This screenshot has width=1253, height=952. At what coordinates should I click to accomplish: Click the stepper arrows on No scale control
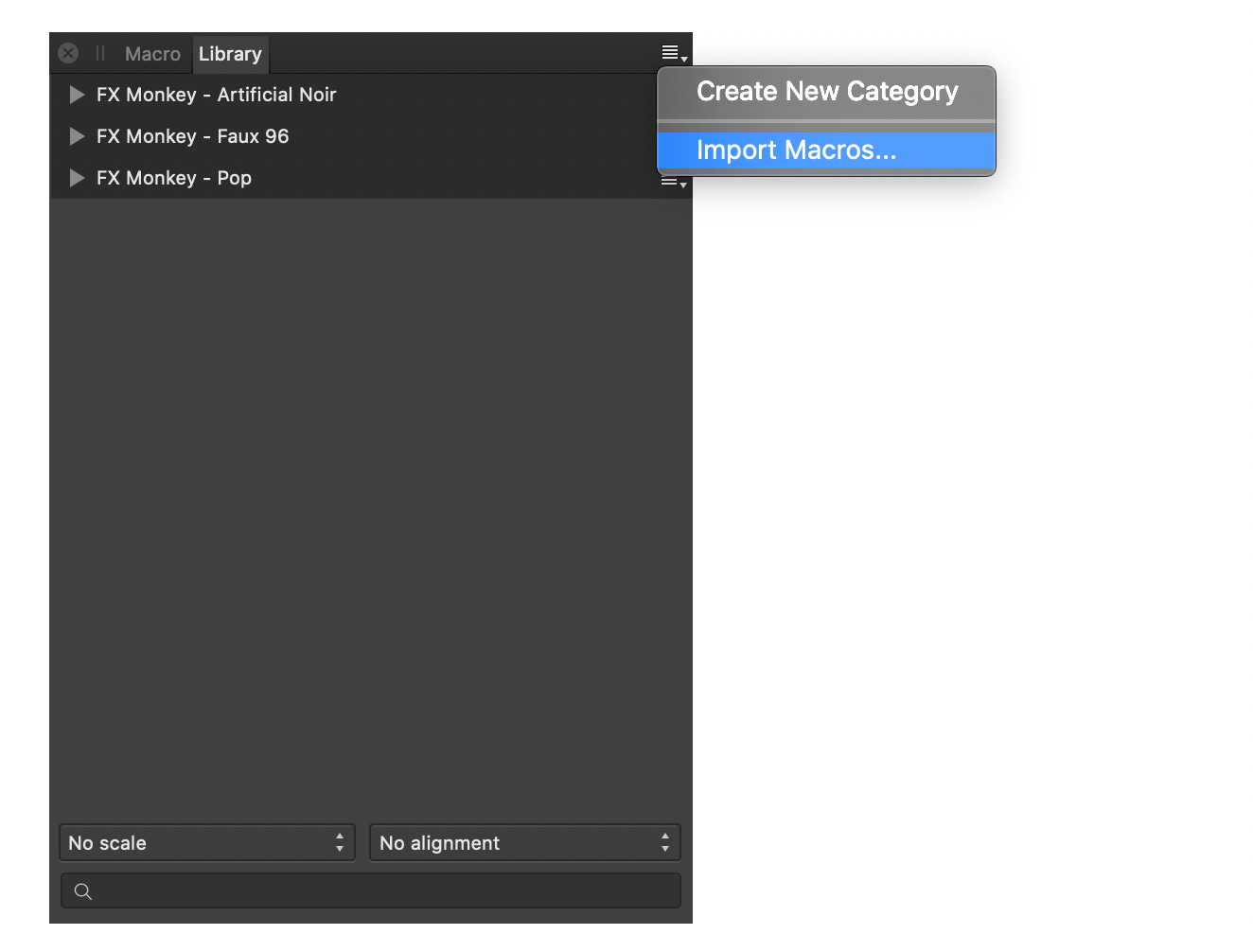coord(340,842)
